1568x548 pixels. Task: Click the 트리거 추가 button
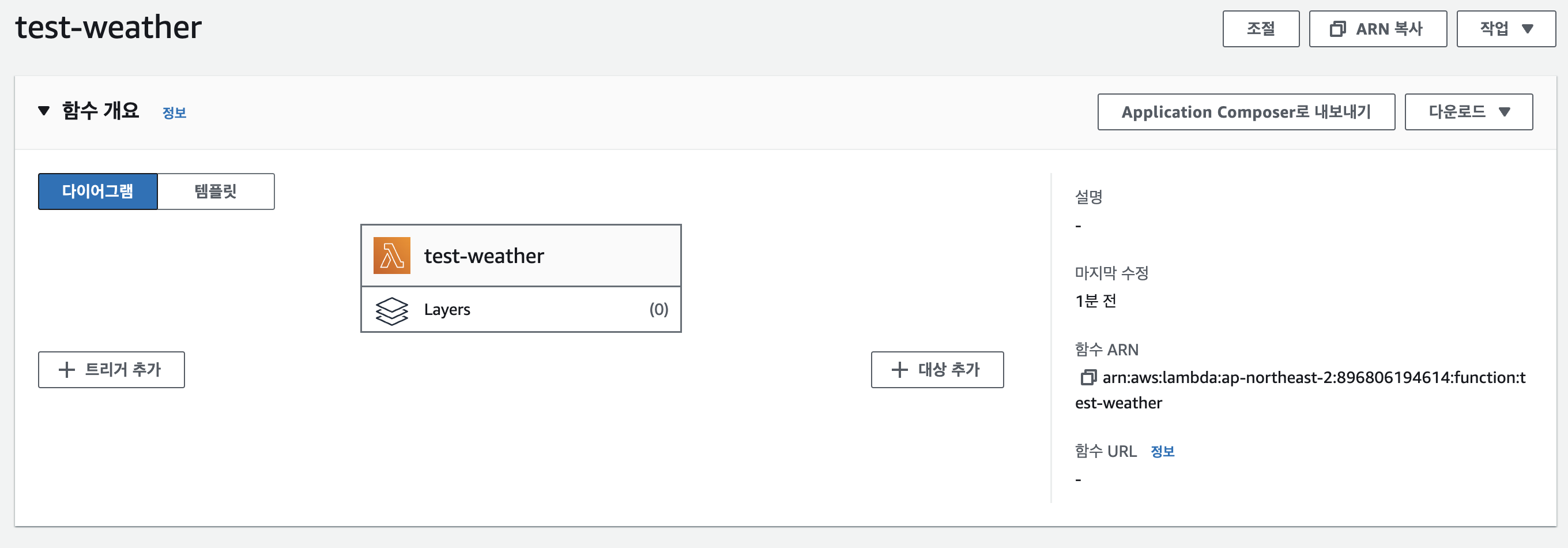[x=111, y=370]
